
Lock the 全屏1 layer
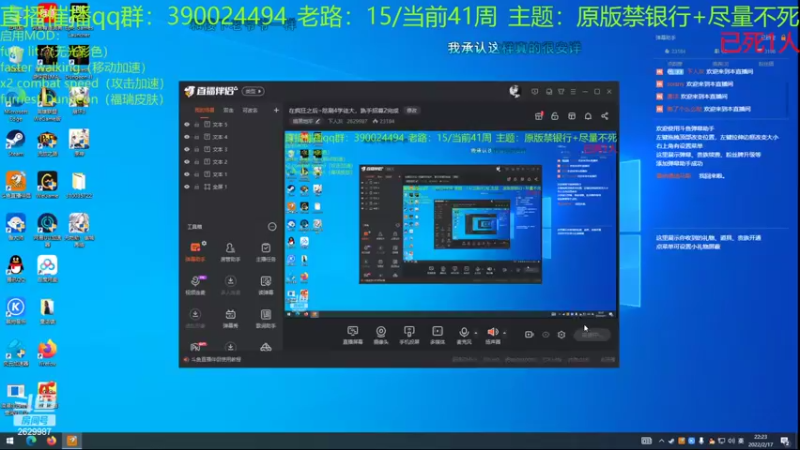click(196, 187)
